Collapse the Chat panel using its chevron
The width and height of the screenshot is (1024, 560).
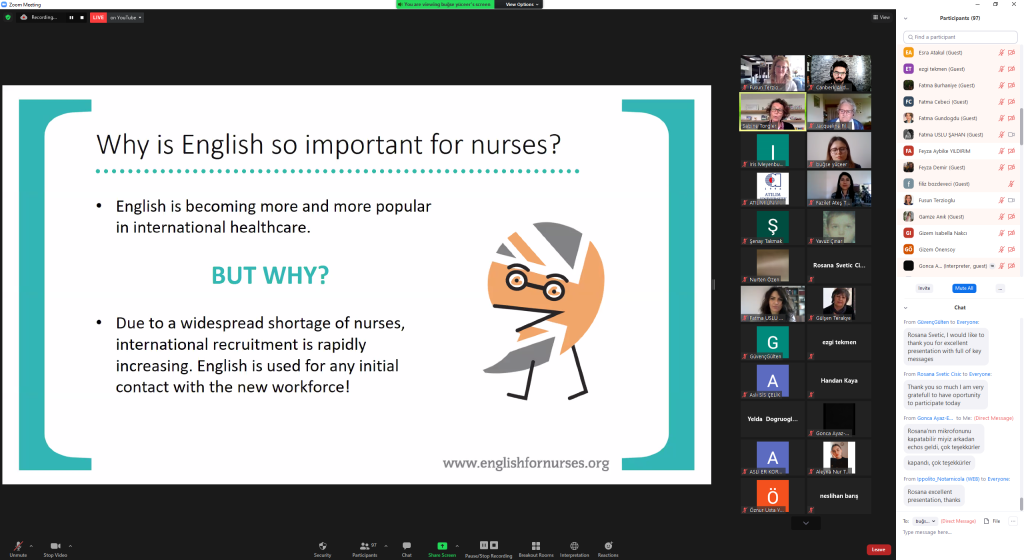coord(904,307)
